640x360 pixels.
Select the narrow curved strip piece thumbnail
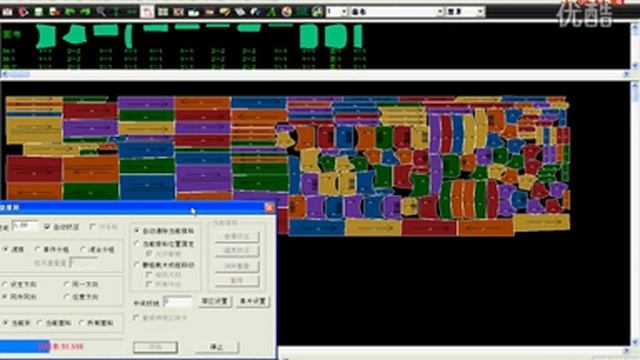(129, 36)
